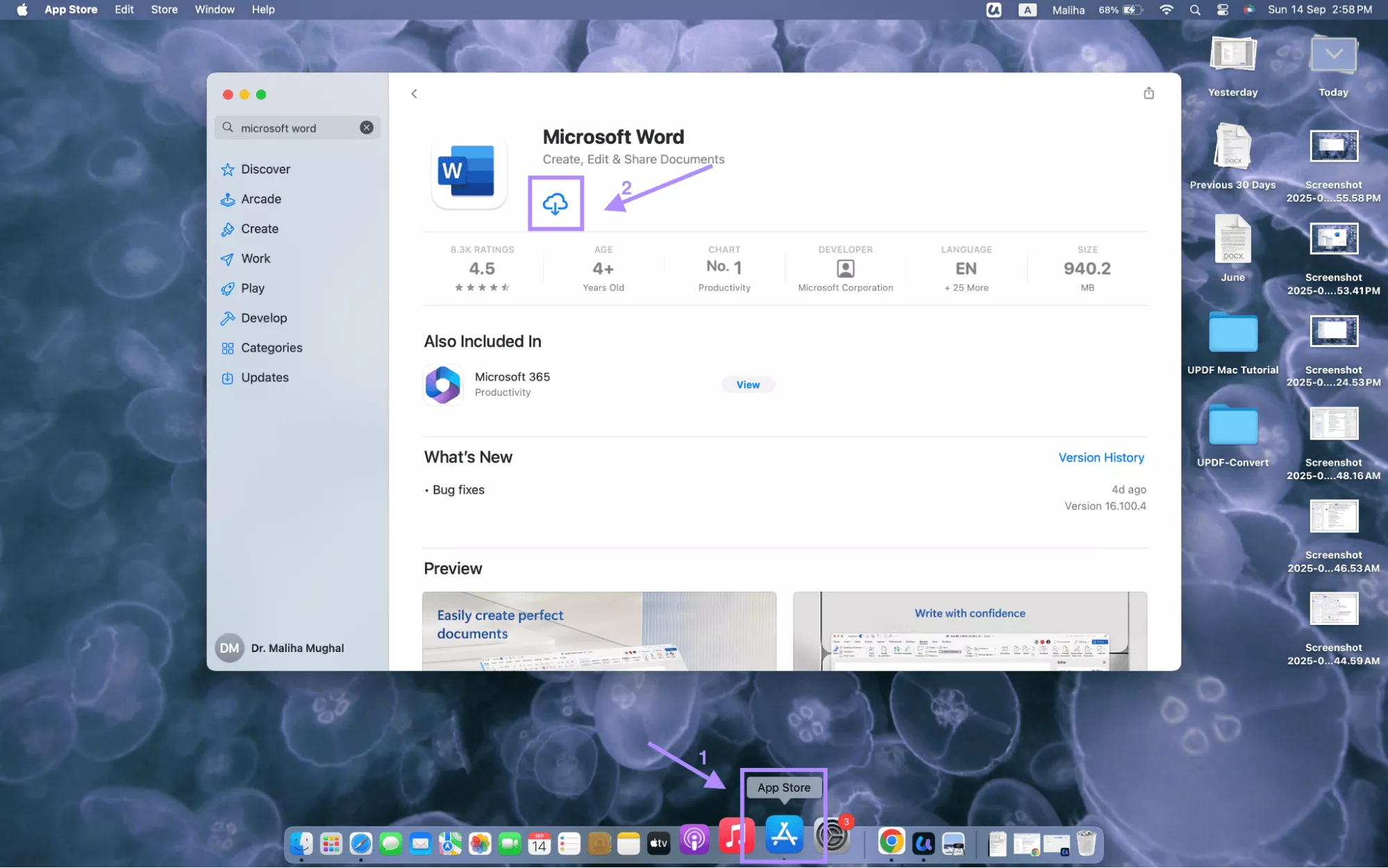Click the Microsoft Word app icon
Image resolution: width=1388 pixels, height=868 pixels.
click(x=469, y=171)
